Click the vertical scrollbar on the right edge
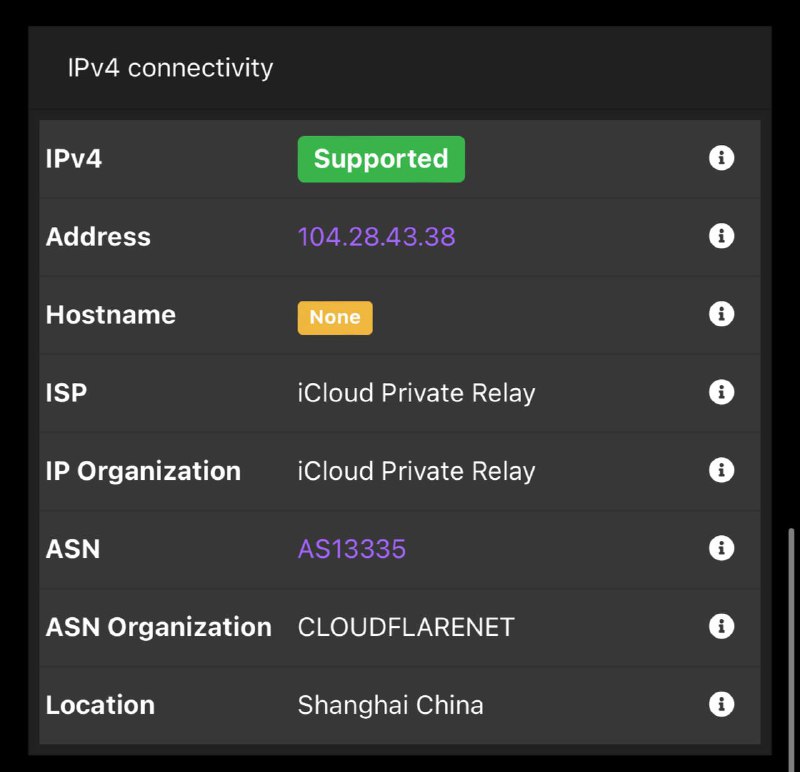 click(791, 640)
